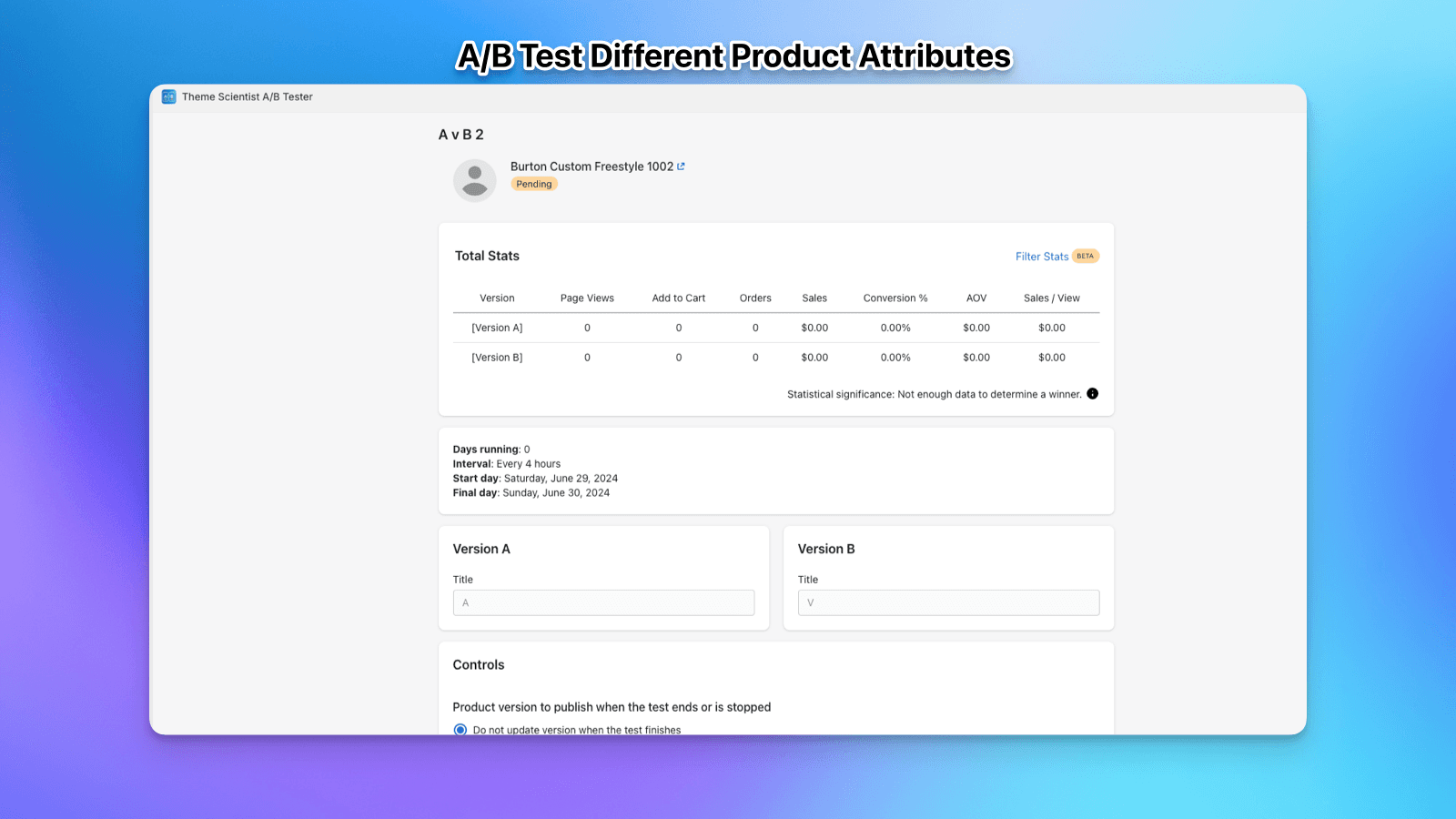
Task: Click the Page Views column header
Action: click(587, 298)
